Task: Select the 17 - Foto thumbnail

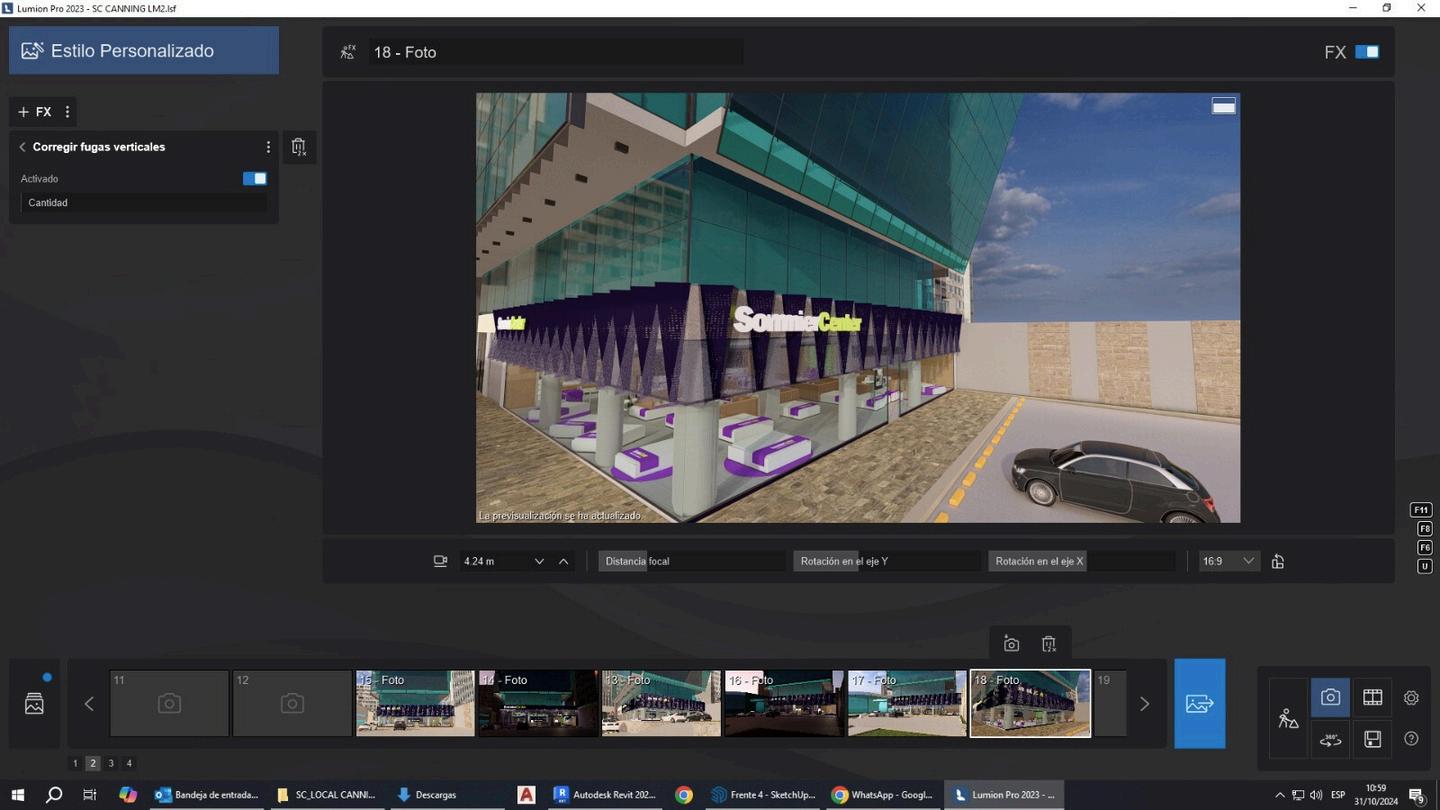Action: tap(907, 703)
